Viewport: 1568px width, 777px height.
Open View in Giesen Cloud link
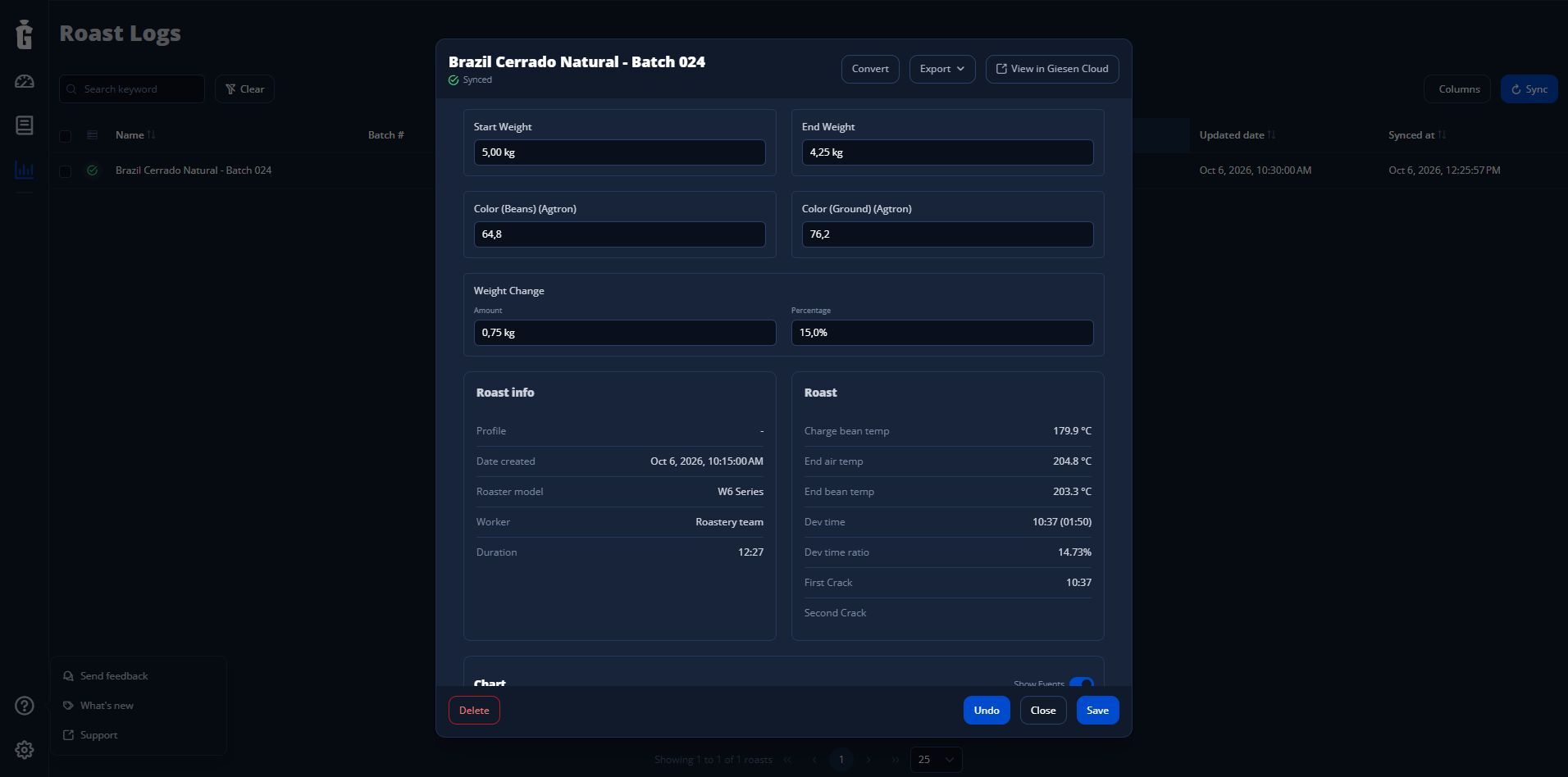[1052, 69]
